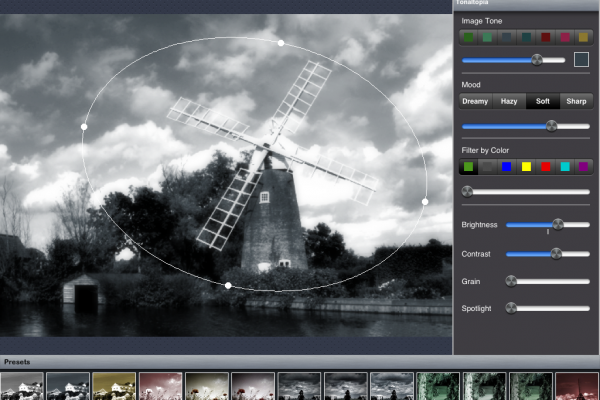Choose the slate gray Image Tone swatch

507,37
